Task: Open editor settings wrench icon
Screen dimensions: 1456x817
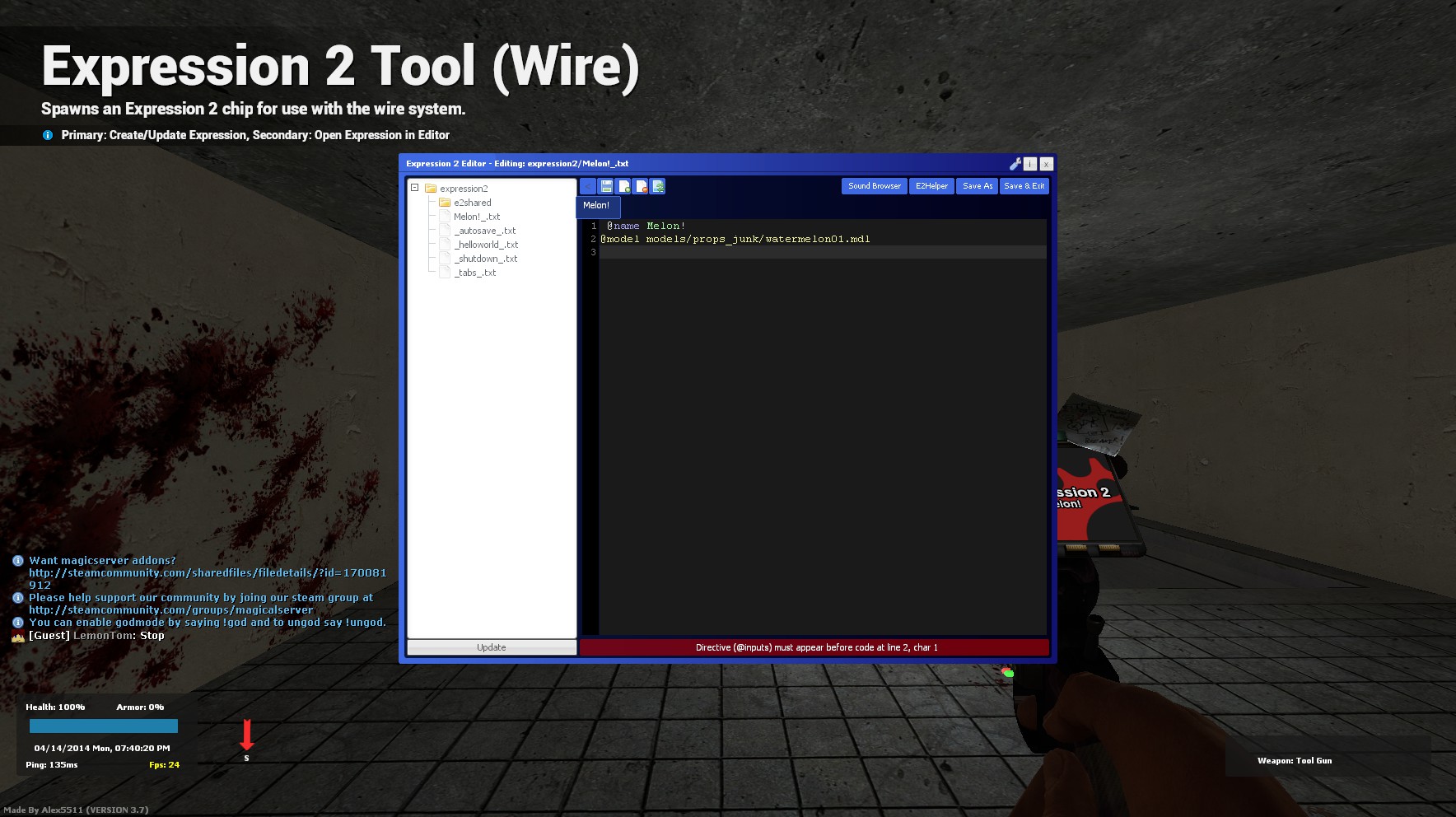Action: [x=1015, y=164]
